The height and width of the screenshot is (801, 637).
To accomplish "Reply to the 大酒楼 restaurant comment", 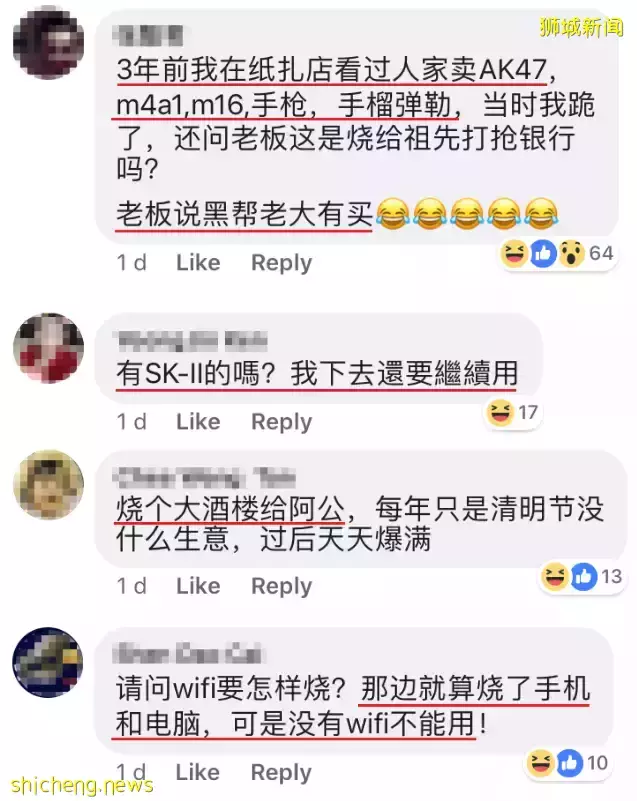I will click(281, 586).
